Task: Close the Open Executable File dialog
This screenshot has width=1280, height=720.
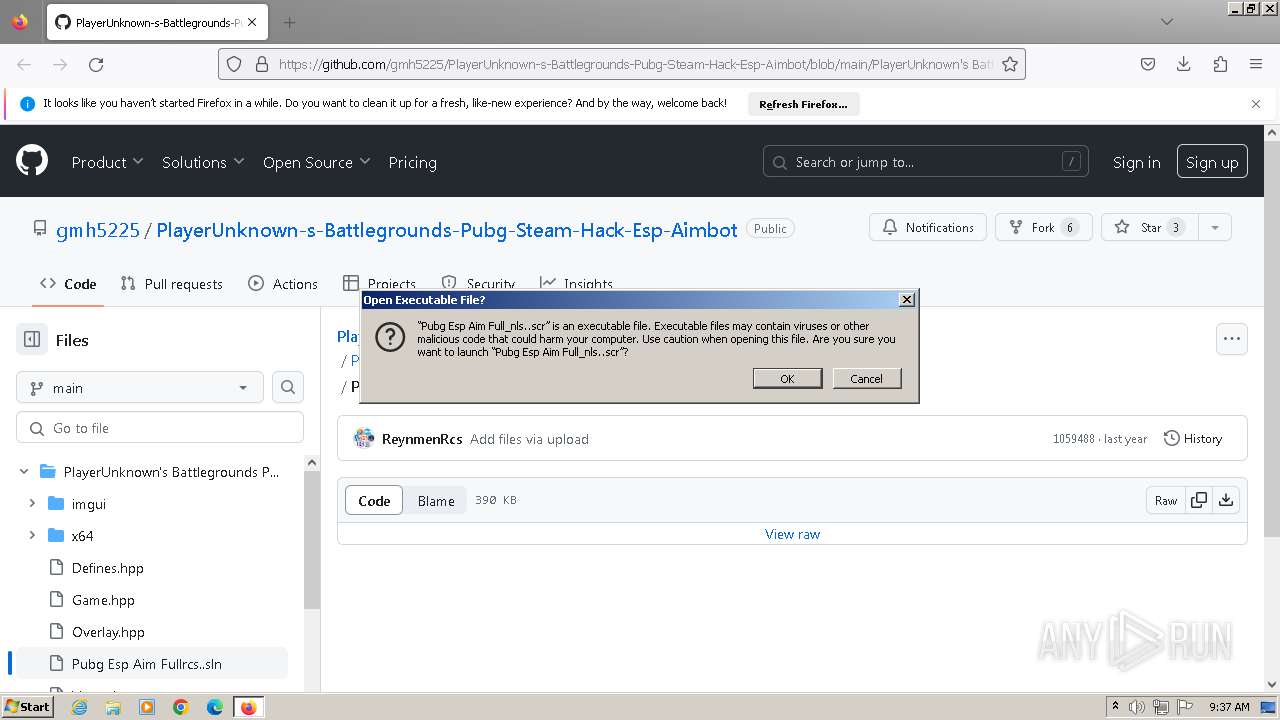Action: tap(906, 299)
